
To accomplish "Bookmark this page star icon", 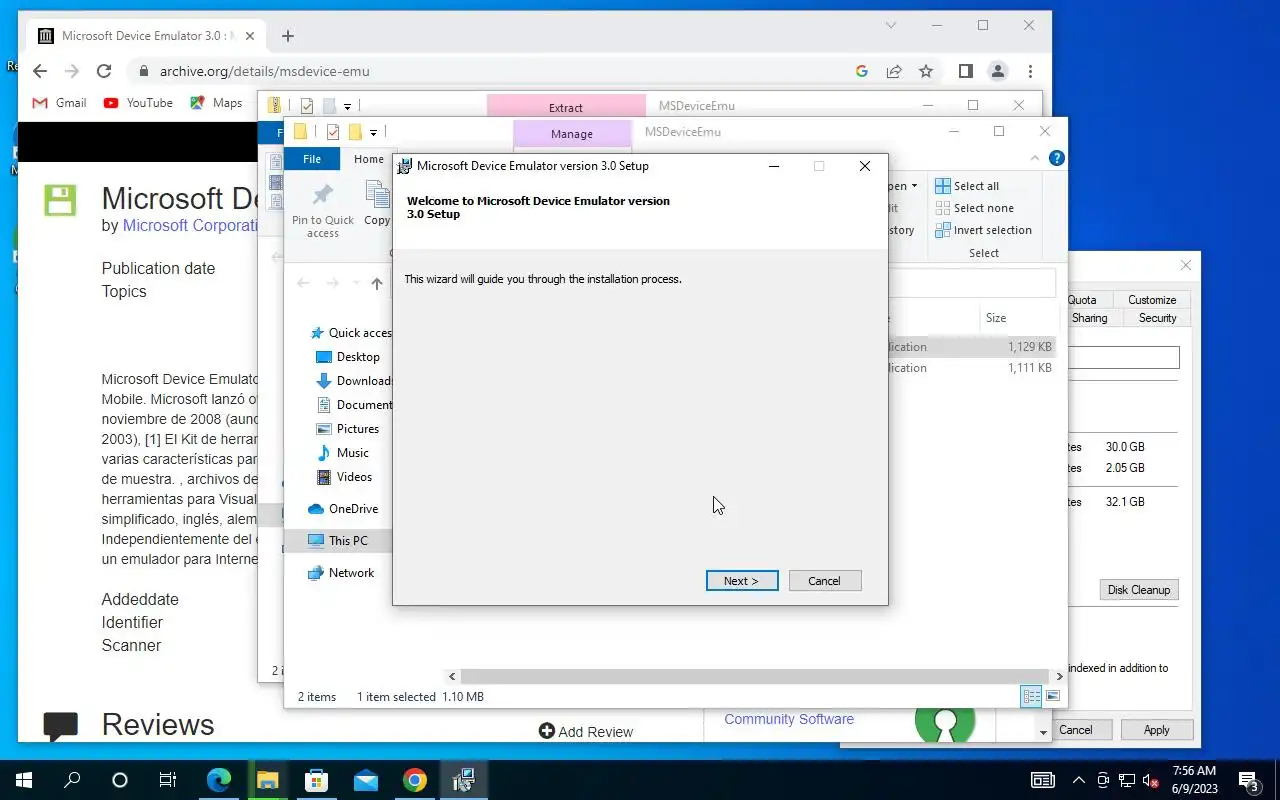I will coord(926,71).
